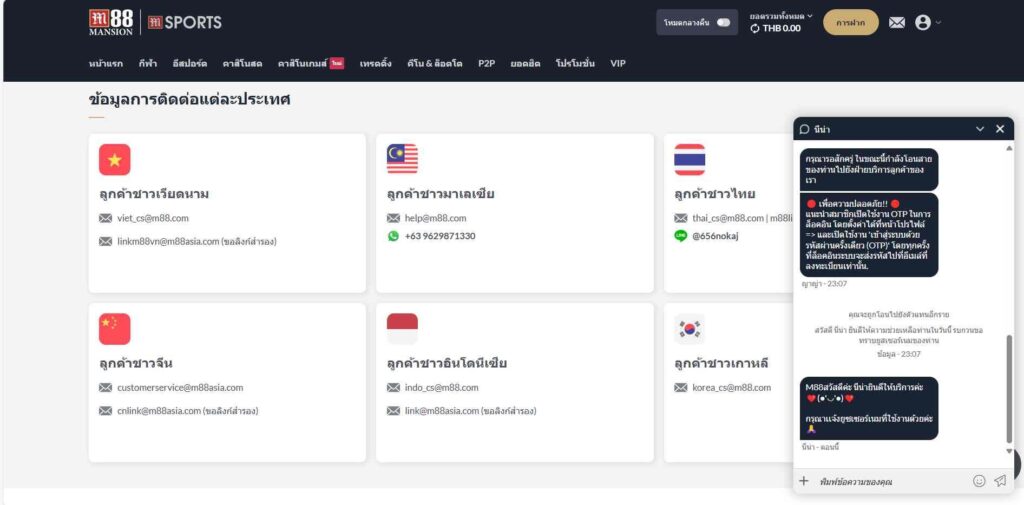Image resolution: width=1024 pixels, height=505 pixels.
Task: Click the ลูกค้าชาวเวียดนาม heading
Action: click(x=154, y=194)
